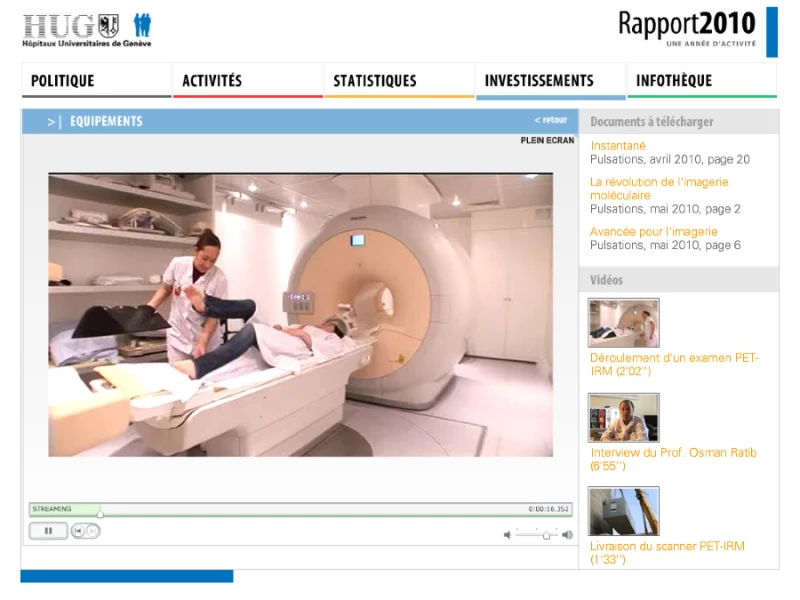Image resolution: width=800 pixels, height=600 pixels.
Task: Click 'Pulsations, mai 2010, page 6' text
Action: tap(665, 245)
